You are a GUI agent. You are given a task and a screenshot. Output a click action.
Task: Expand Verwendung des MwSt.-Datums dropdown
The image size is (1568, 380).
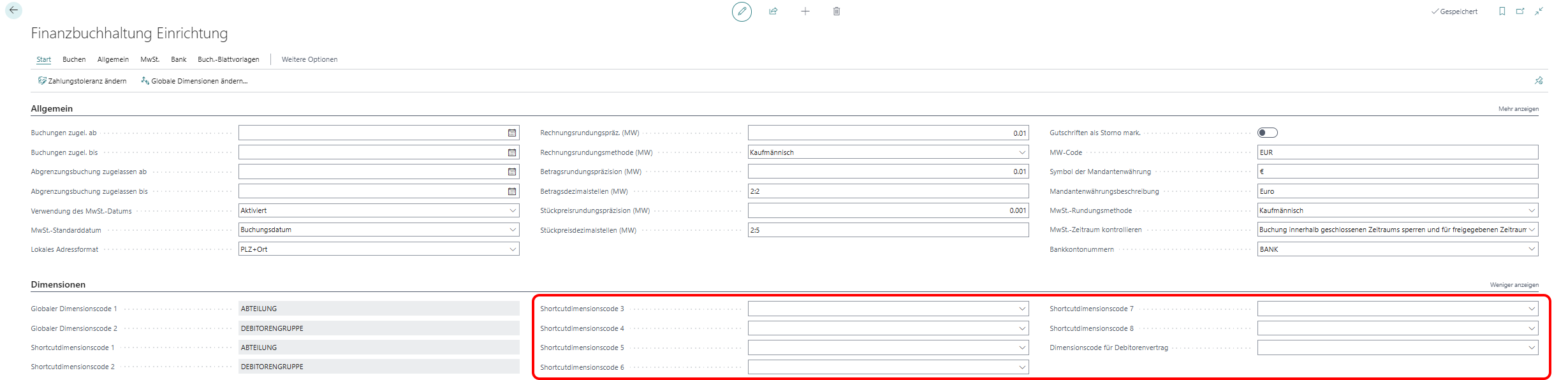click(513, 210)
